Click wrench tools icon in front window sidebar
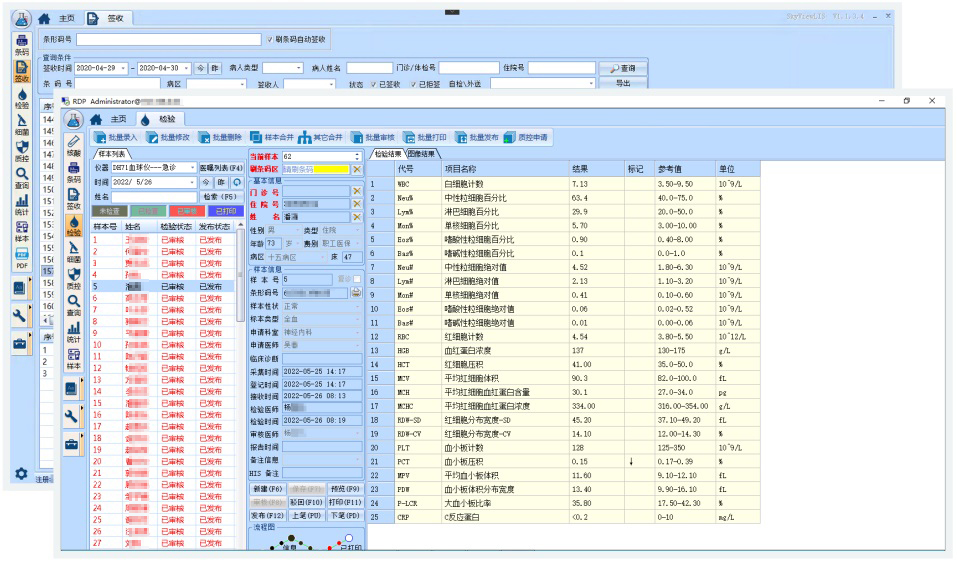The height and width of the screenshot is (564, 957). pyautogui.click(x=71, y=416)
